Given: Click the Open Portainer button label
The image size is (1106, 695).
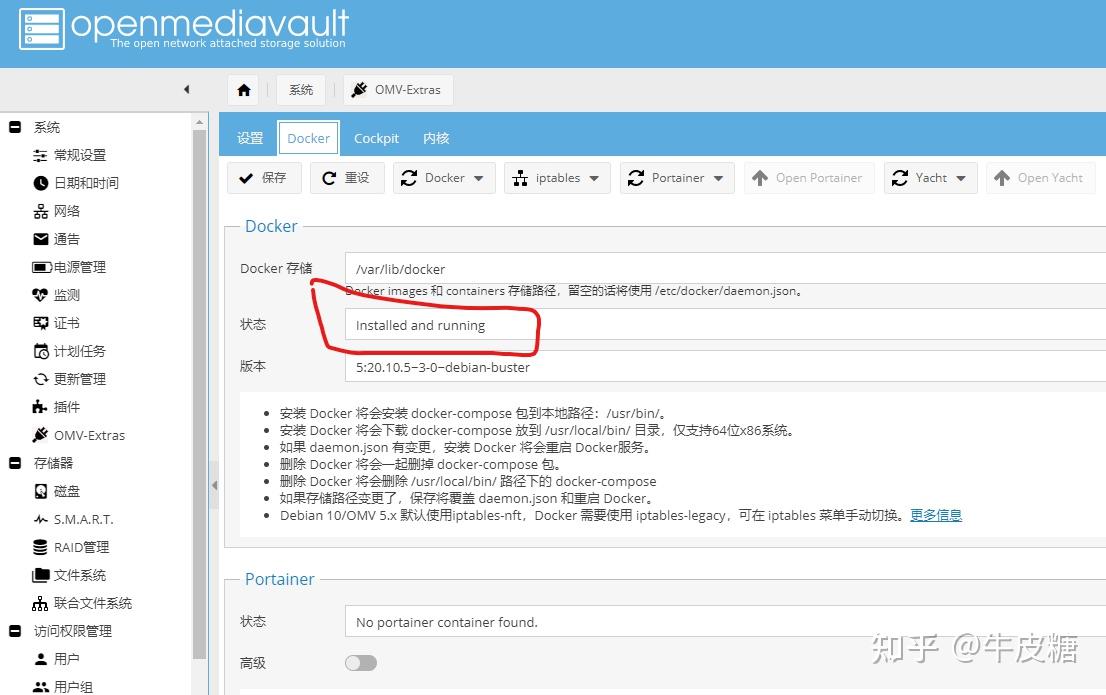Looking at the screenshot, I should click(x=819, y=178).
